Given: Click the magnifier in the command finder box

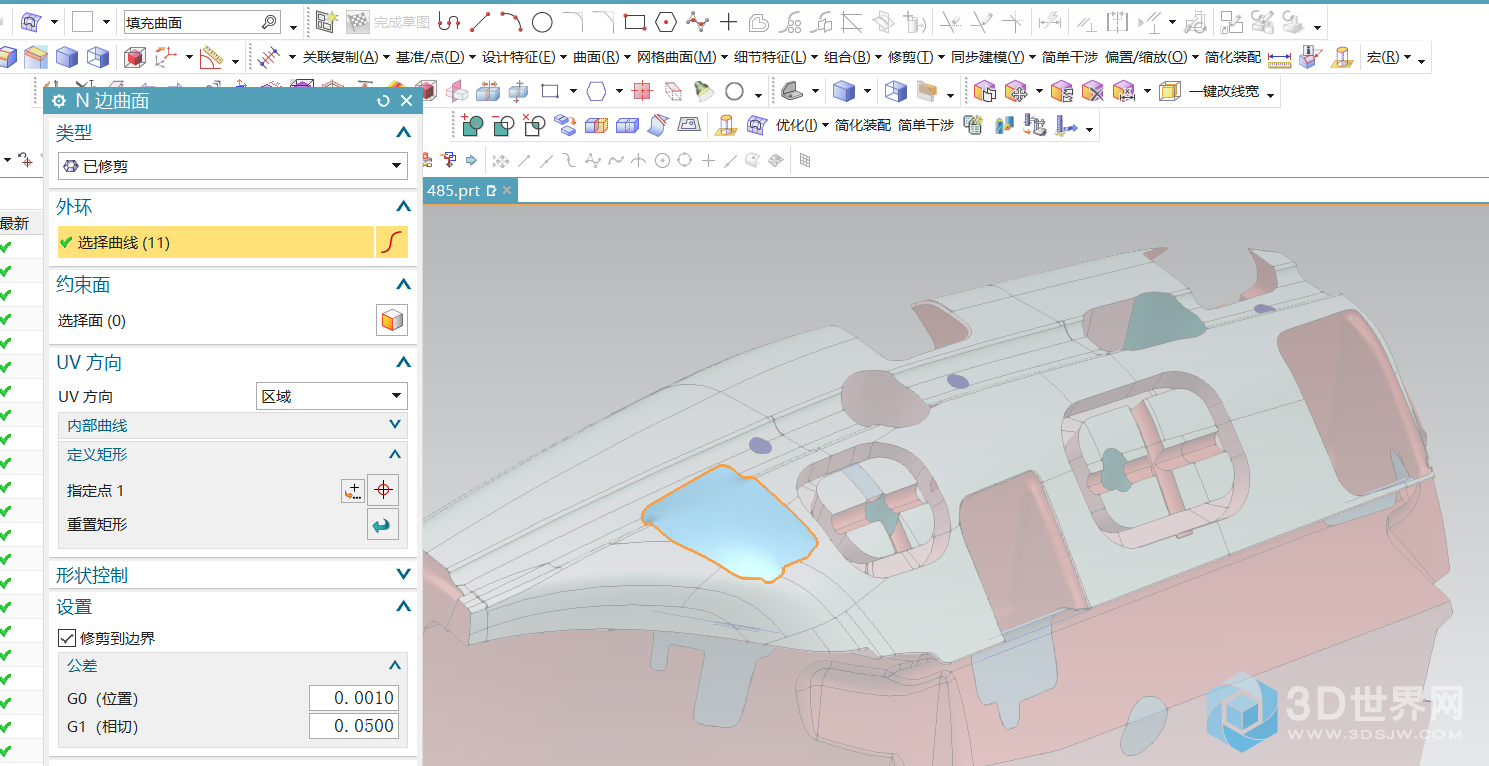Looking at the screenshot, I should pyautogui.click(x=269, y=22).
